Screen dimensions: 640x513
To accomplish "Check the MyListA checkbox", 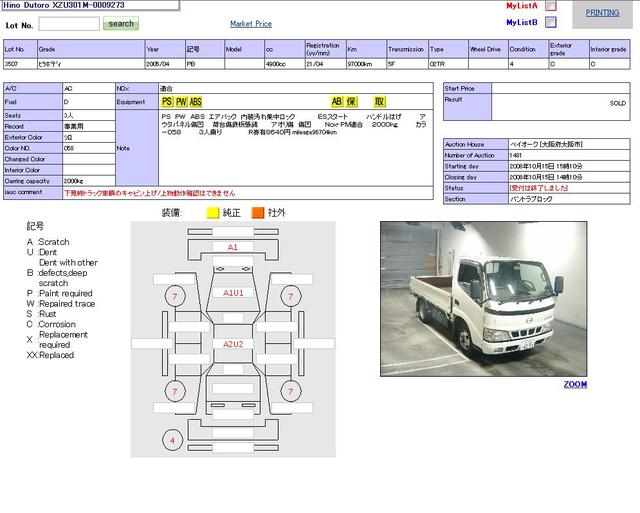I will pos(550,6).
